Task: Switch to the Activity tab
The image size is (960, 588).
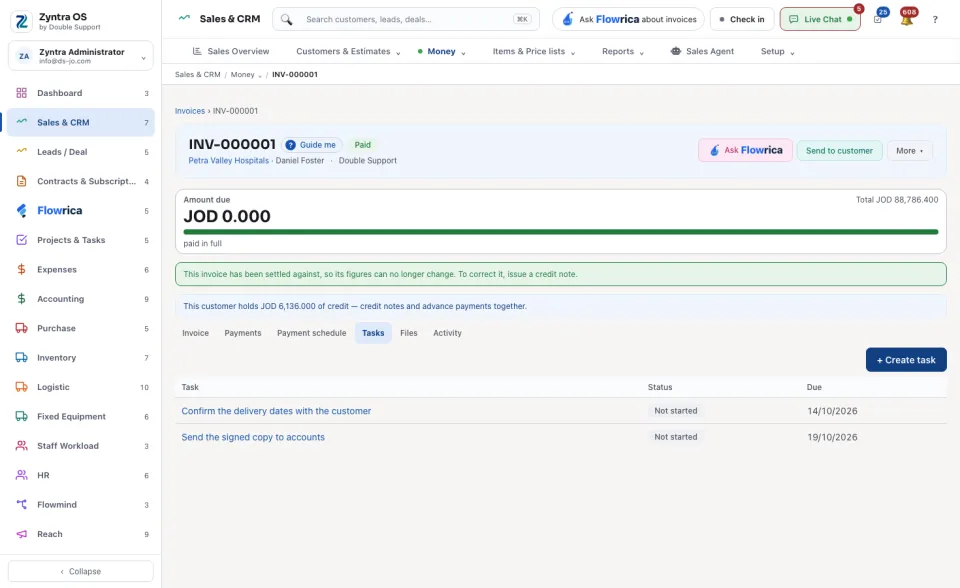Action: point(447,333)
